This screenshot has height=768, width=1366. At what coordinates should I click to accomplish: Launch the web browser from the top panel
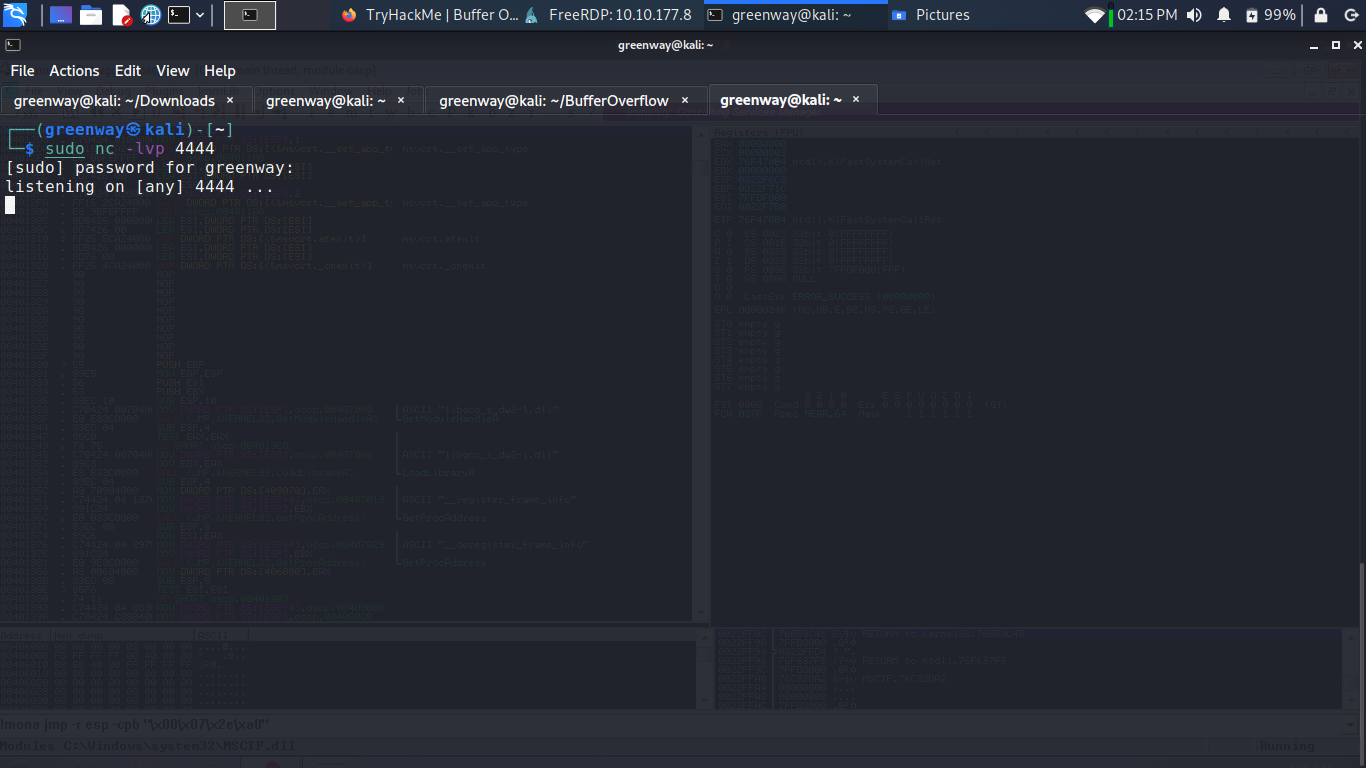150,15
